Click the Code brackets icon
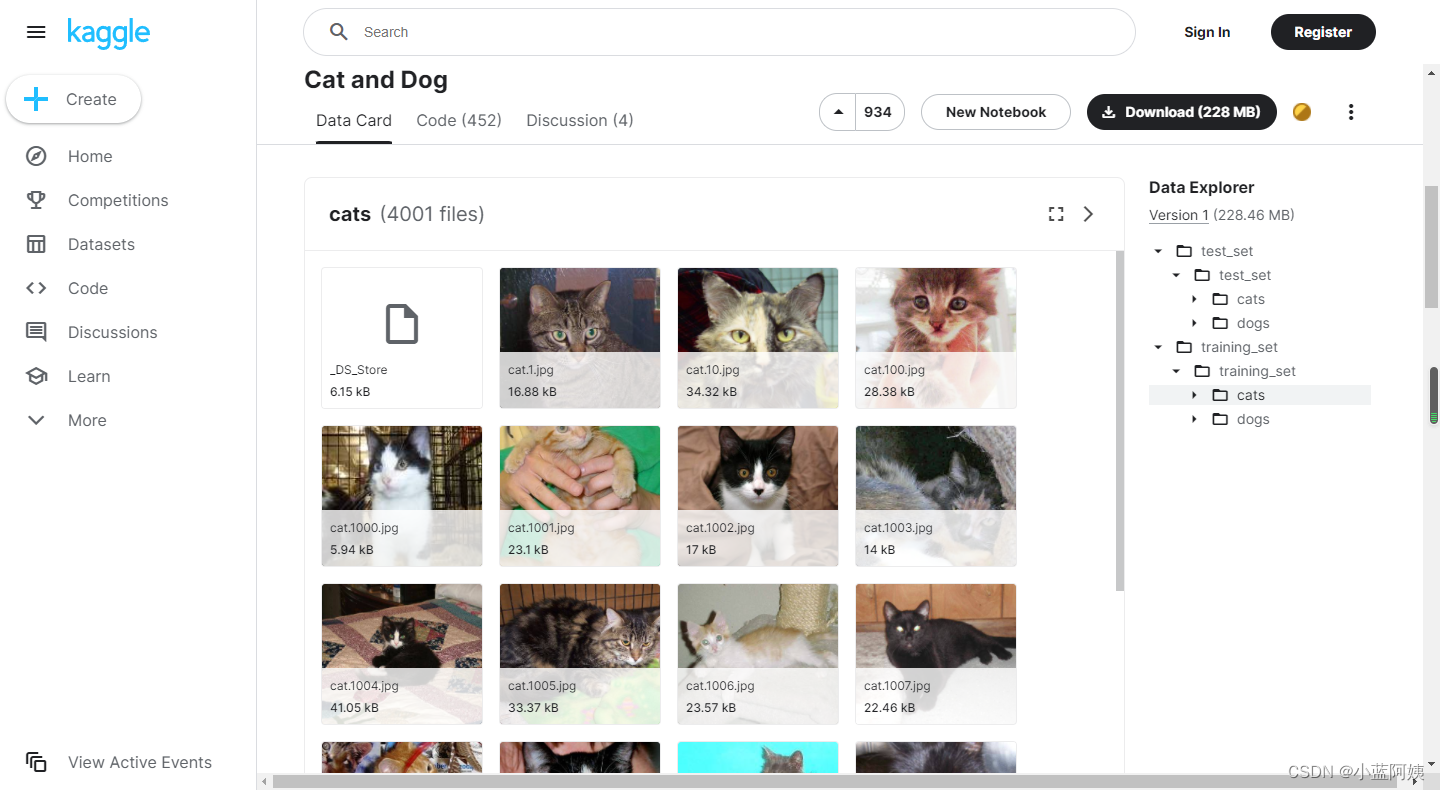This screenshot has height=790, width=1440. [36, 288]
